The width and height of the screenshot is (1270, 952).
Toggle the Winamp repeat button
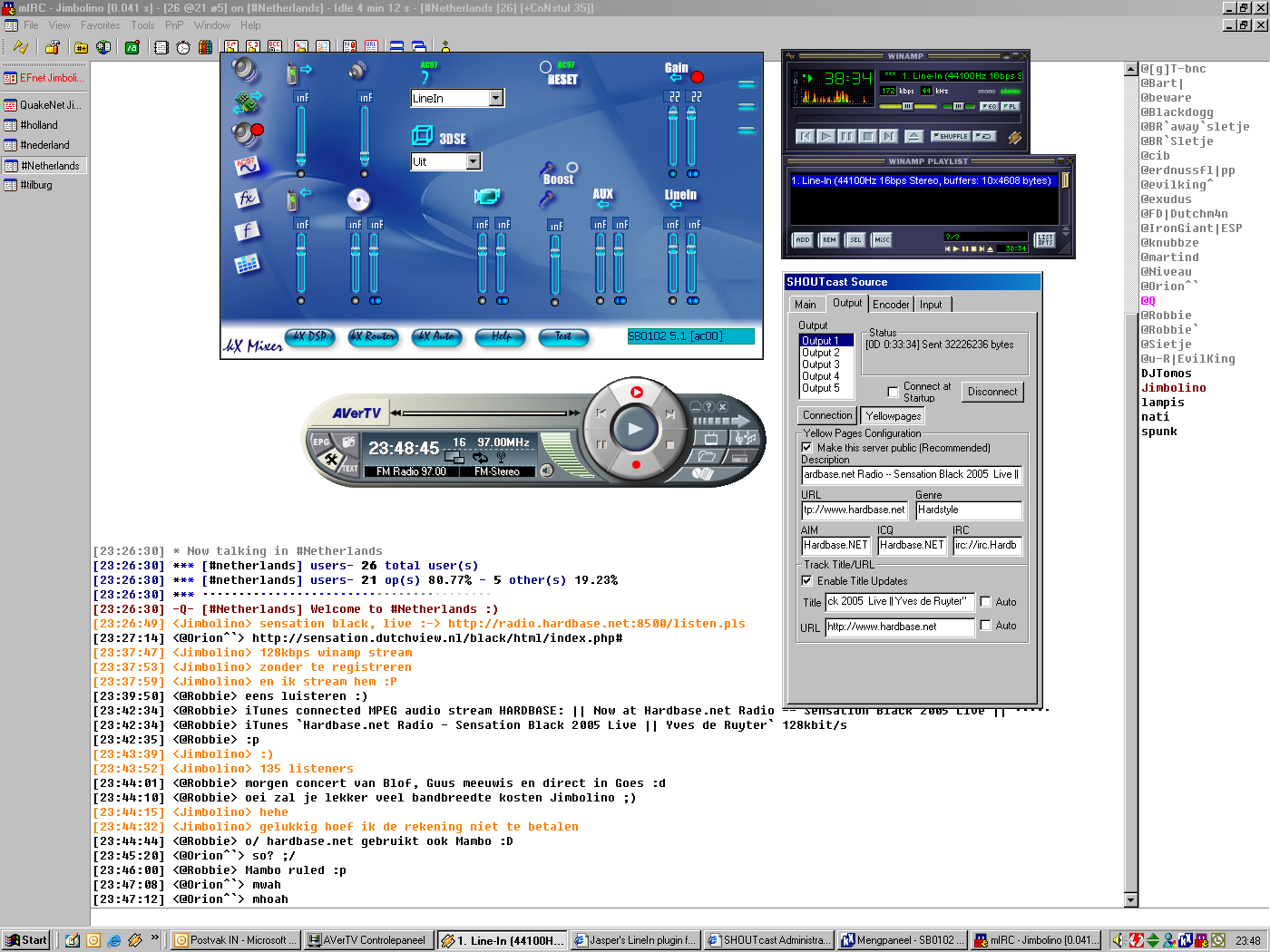(x=984, y=136)
